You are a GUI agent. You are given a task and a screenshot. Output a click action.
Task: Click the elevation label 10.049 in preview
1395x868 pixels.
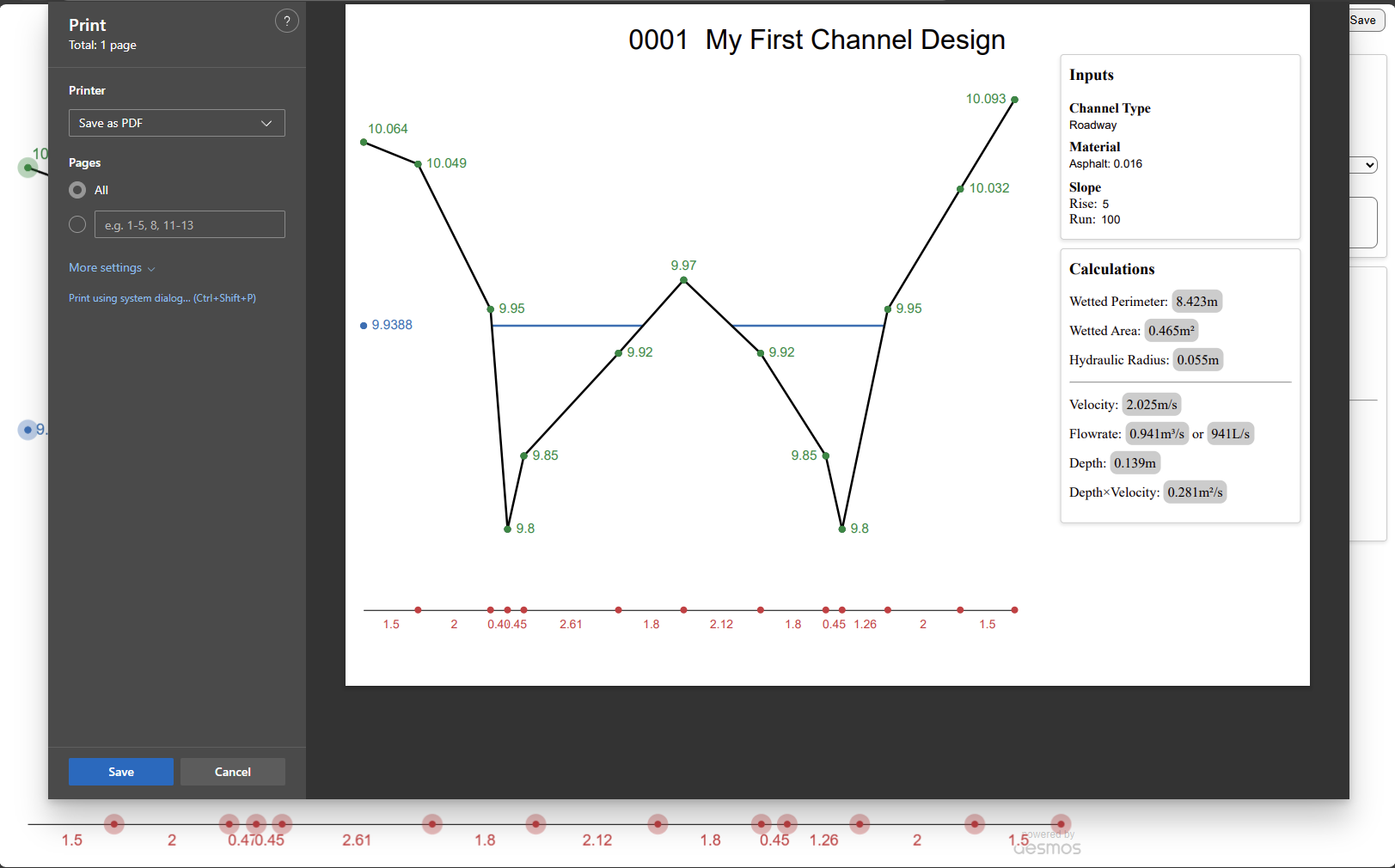click(446, 163)
